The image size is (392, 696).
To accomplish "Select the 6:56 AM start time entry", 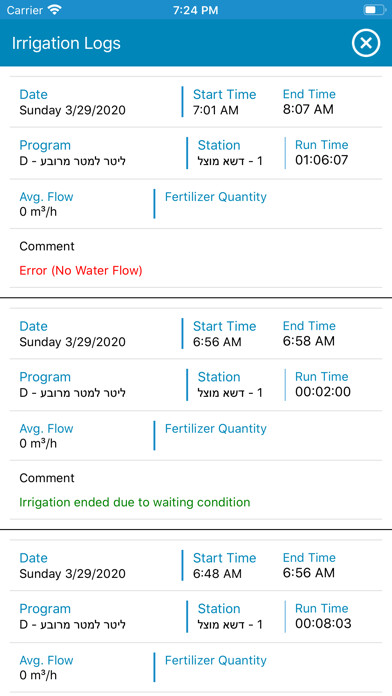I will coord(217,342).
